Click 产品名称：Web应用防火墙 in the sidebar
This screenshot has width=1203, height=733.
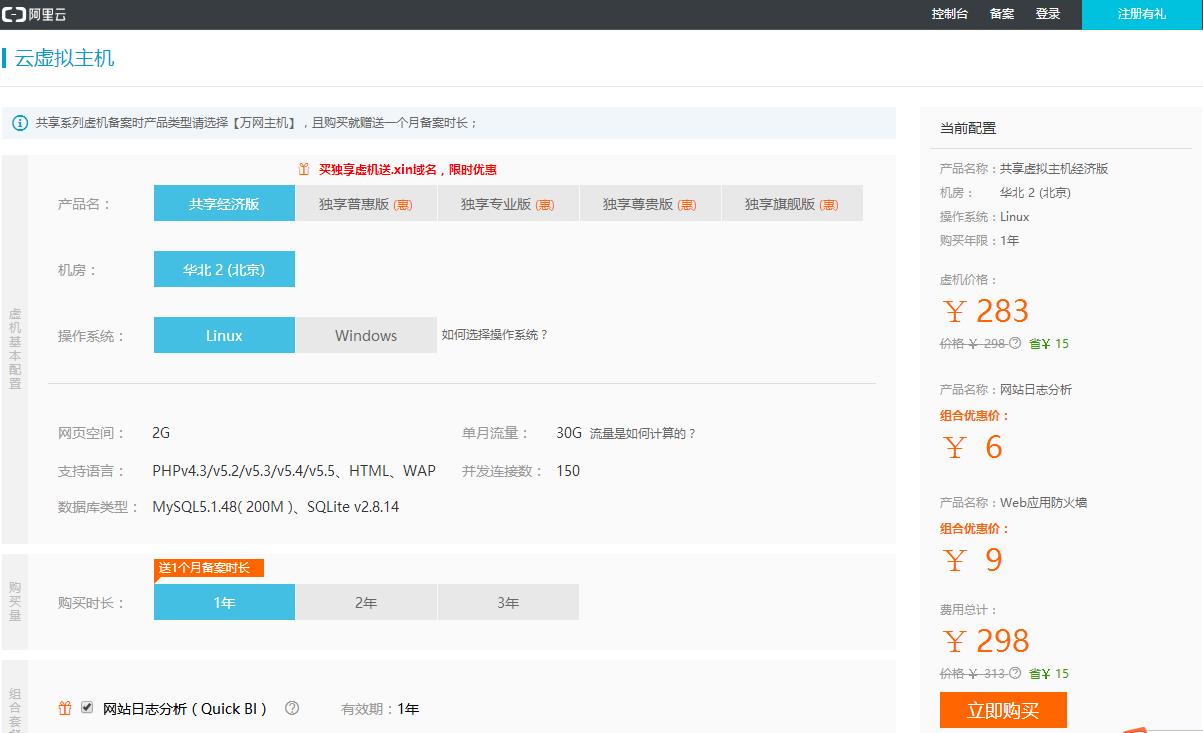point(1013,502)
